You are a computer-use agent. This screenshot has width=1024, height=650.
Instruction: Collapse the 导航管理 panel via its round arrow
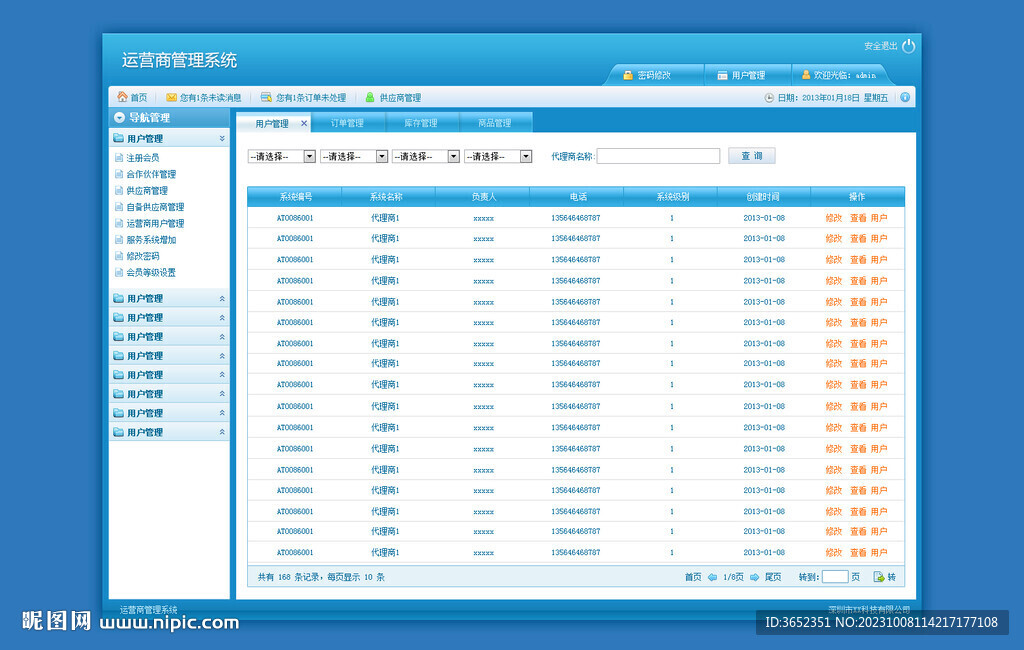(x=119, y=118)
